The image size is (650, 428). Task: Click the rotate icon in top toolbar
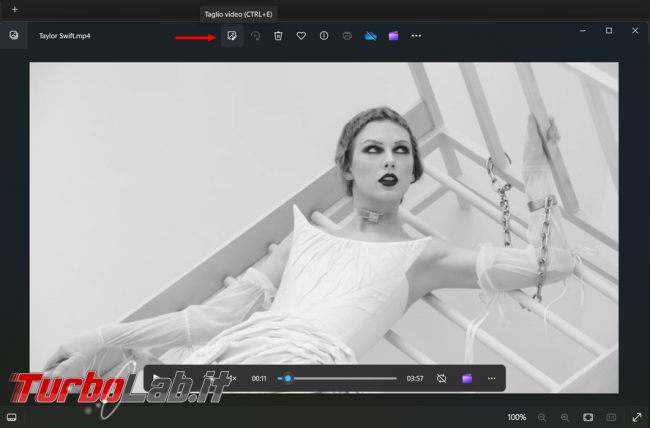coord(255,36)
